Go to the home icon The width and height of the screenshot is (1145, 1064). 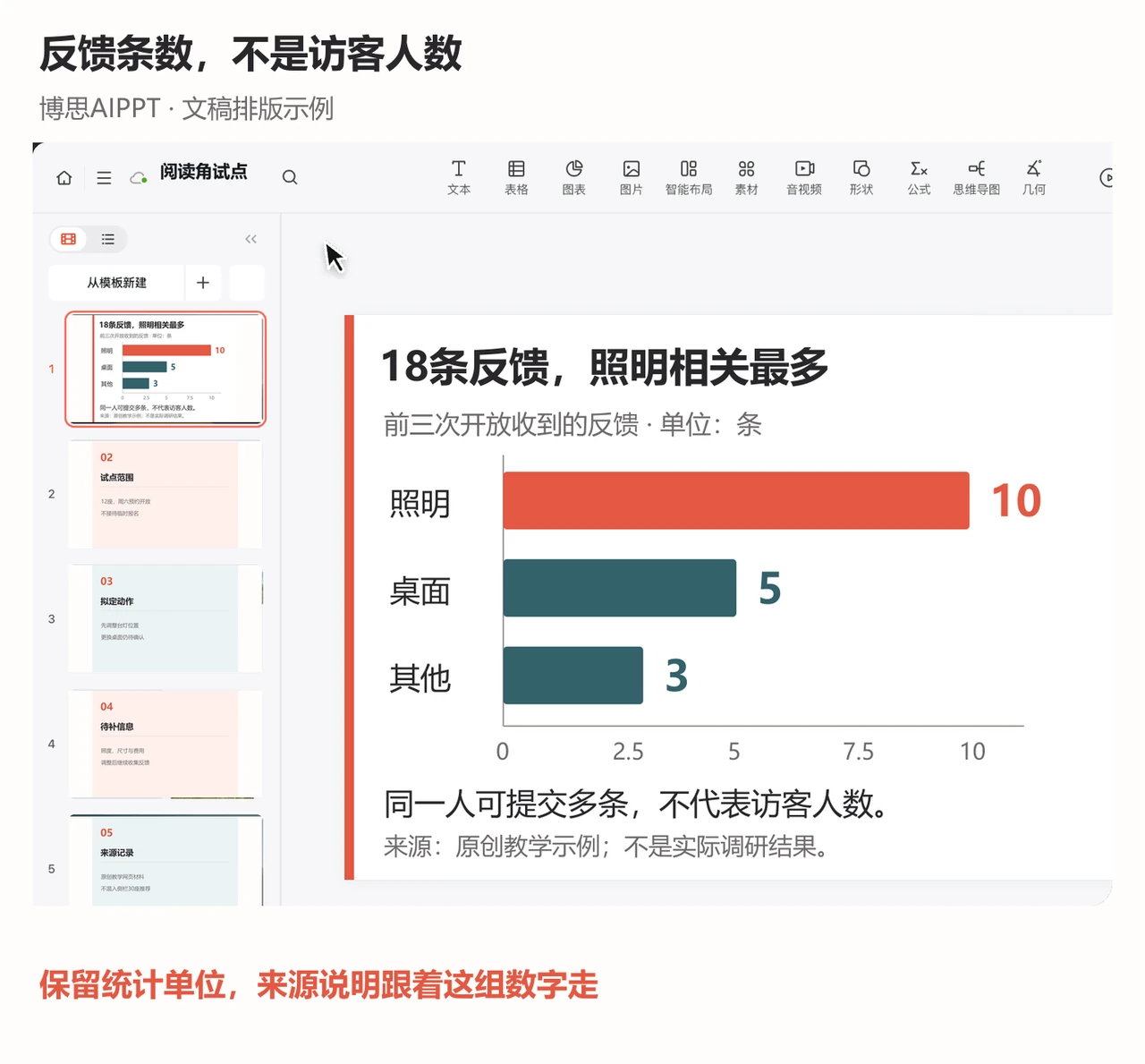[64, 177]
